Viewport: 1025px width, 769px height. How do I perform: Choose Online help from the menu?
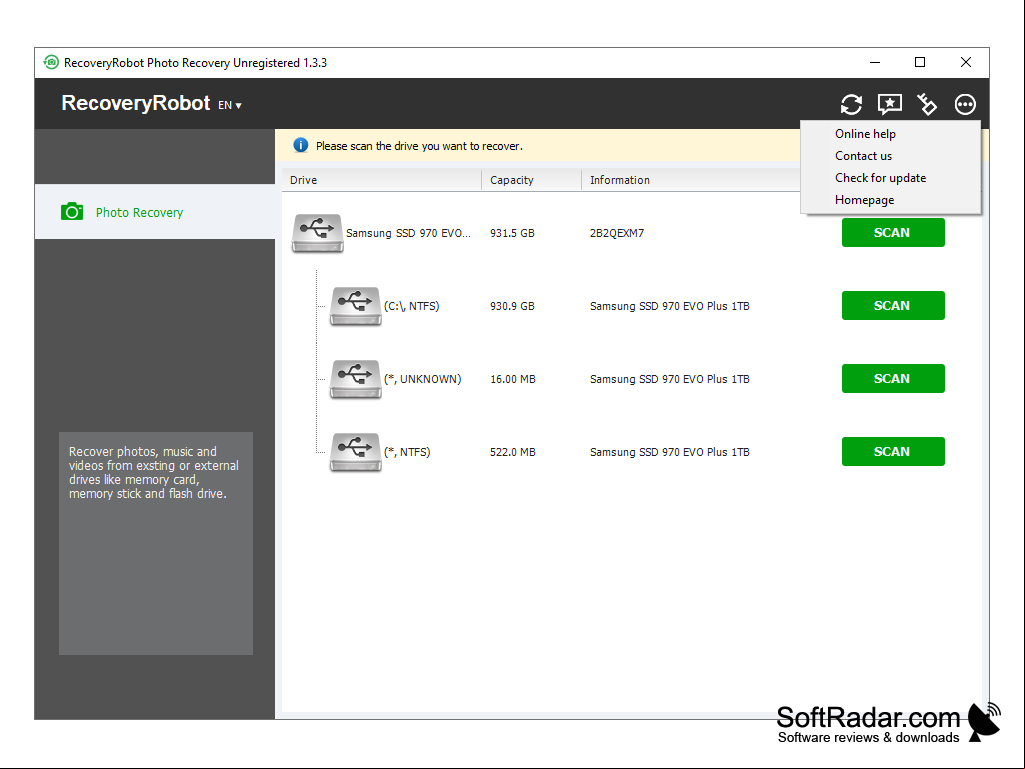(x=865, y=134)
